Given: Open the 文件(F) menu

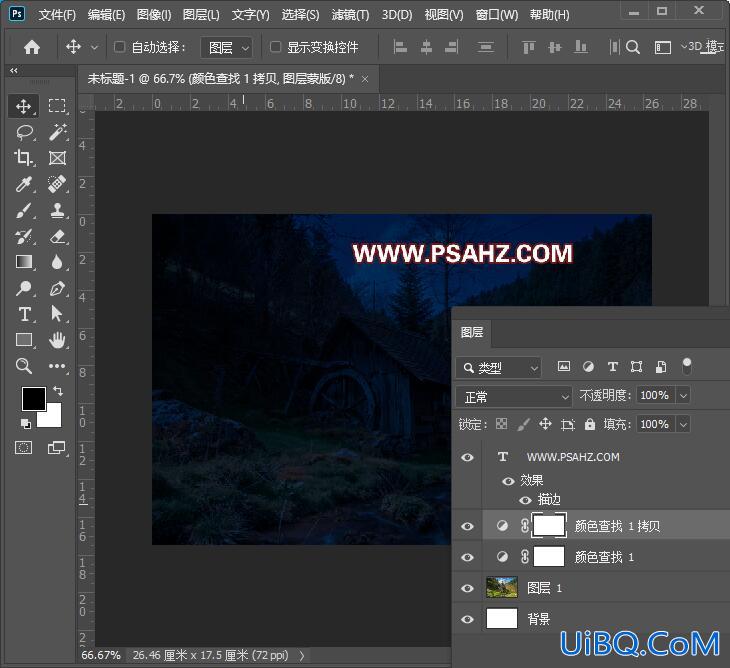Looking at the screenshot, I should [x=57, y=15].
